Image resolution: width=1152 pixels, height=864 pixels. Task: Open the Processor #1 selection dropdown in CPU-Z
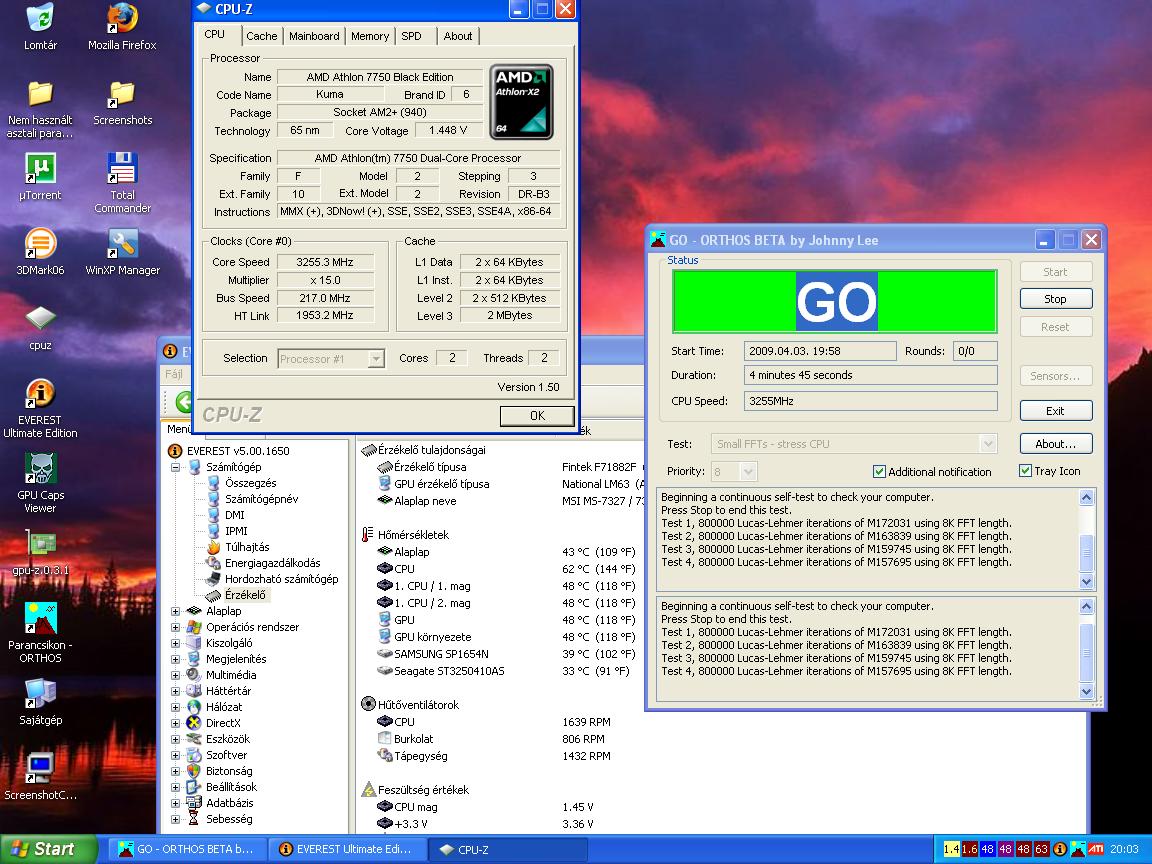(x=375, y=359)
